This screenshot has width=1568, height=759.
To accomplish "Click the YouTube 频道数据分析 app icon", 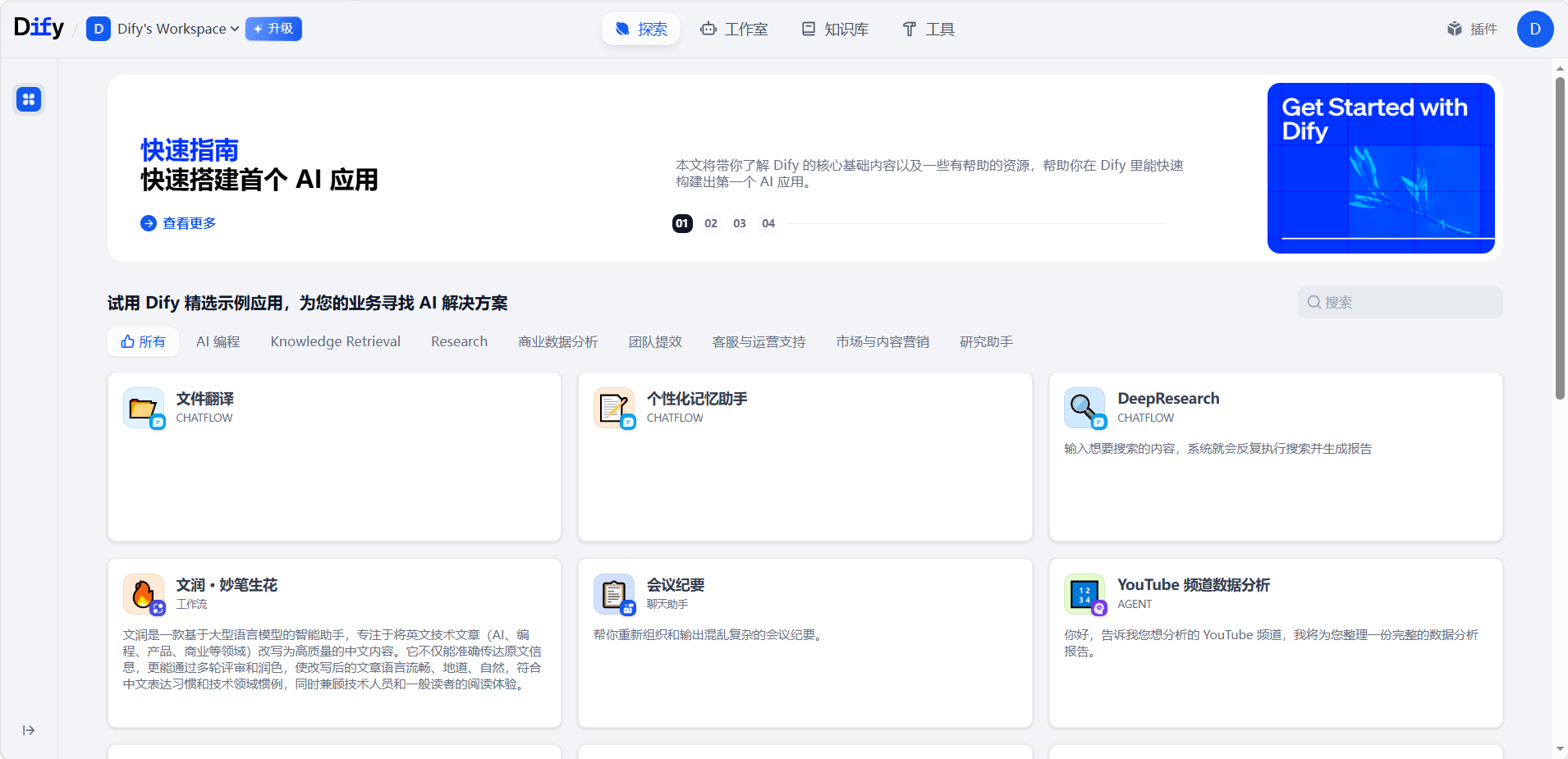I will tap(1084, 594).
